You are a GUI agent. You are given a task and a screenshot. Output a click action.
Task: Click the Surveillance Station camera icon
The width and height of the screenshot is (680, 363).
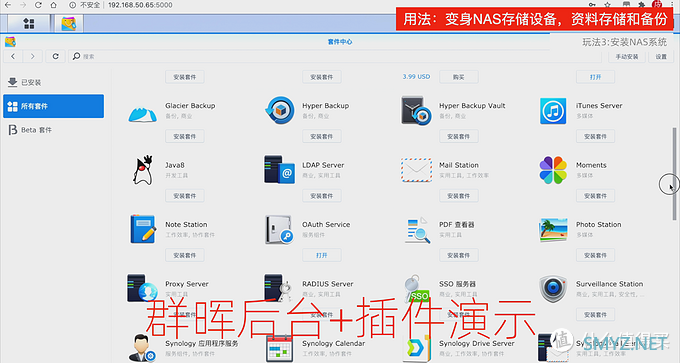[x=553, y=288]
